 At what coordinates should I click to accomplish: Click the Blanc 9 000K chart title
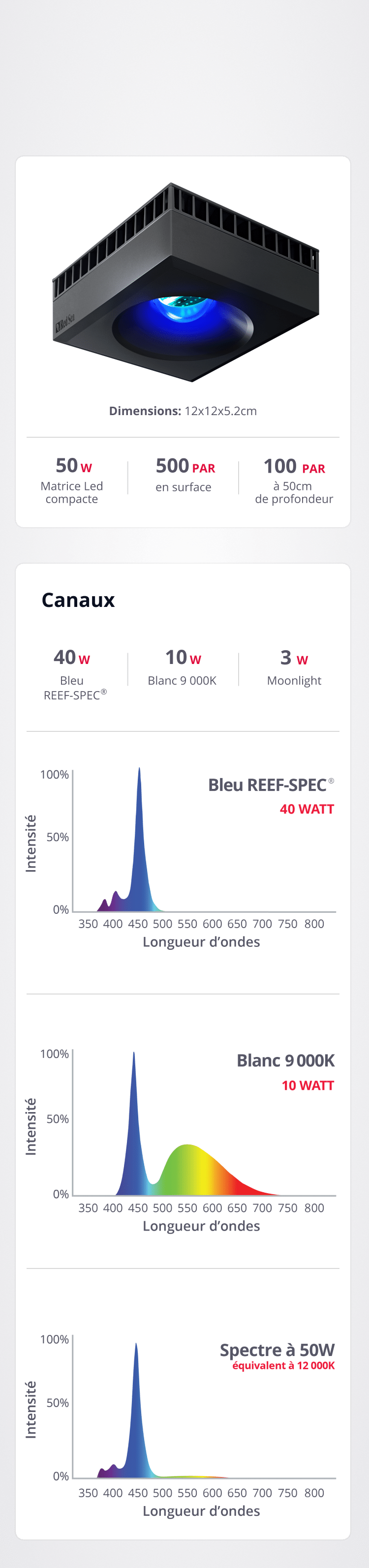click(x=285, y=1061)
